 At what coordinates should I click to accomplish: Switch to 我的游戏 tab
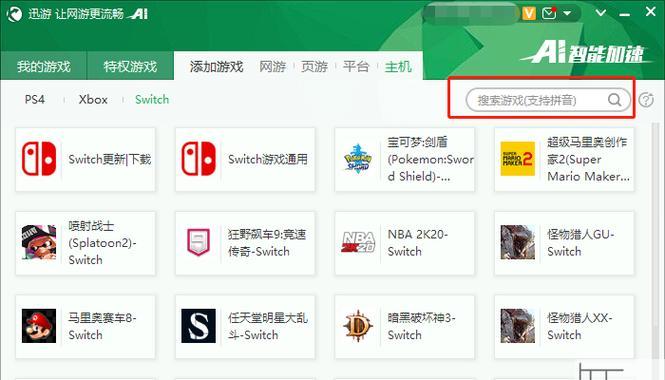43,66
